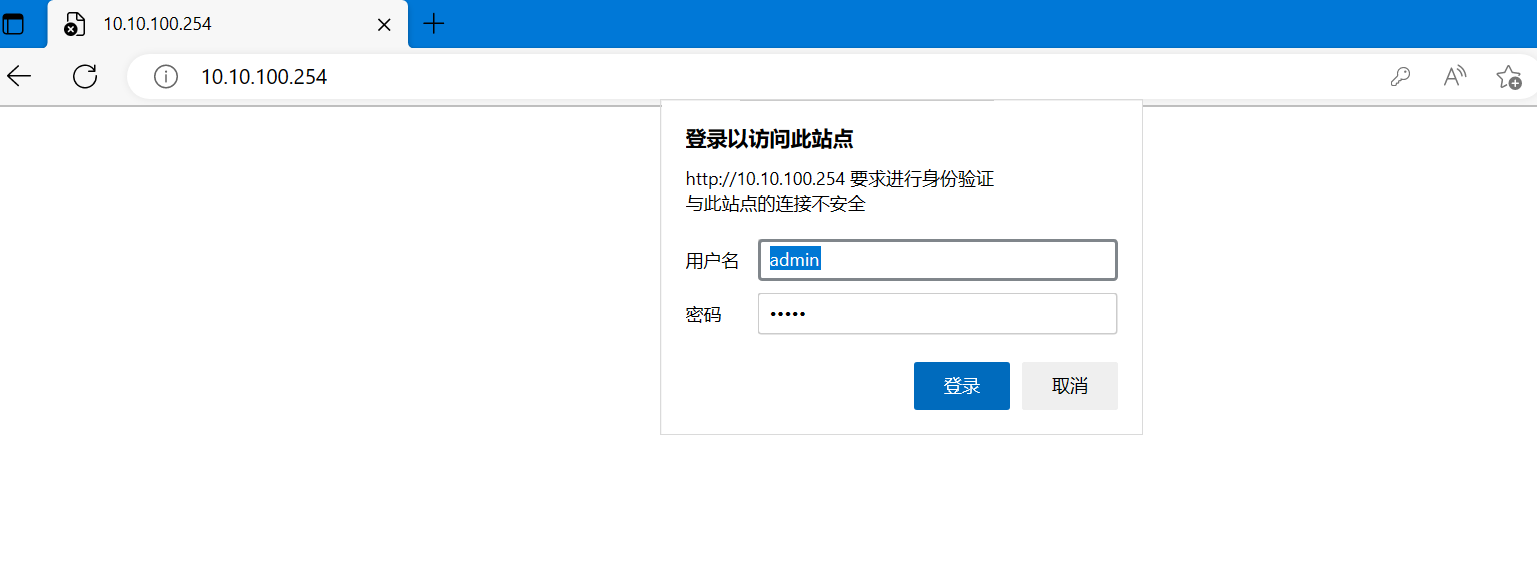Go back with the back arrow
Image resolution: width=1537 pixels, height=585 pixels.
click(19, 76)
